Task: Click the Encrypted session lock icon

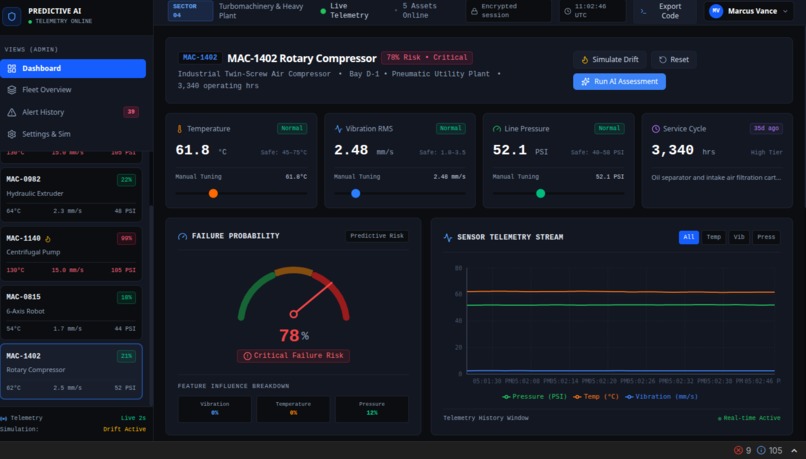Action: pos(474,11)
